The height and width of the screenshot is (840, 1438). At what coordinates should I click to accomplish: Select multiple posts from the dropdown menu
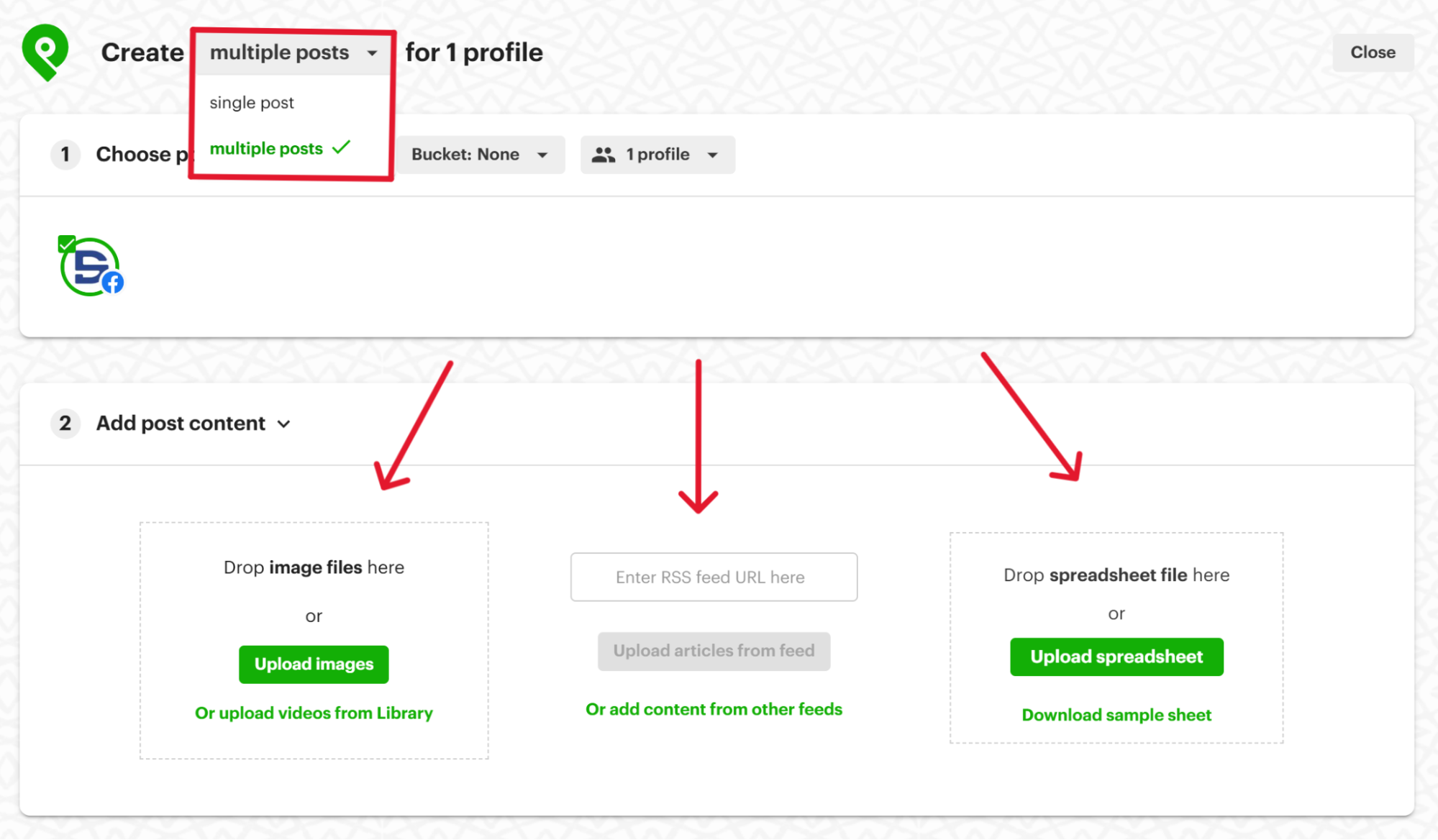coord(265,148)
